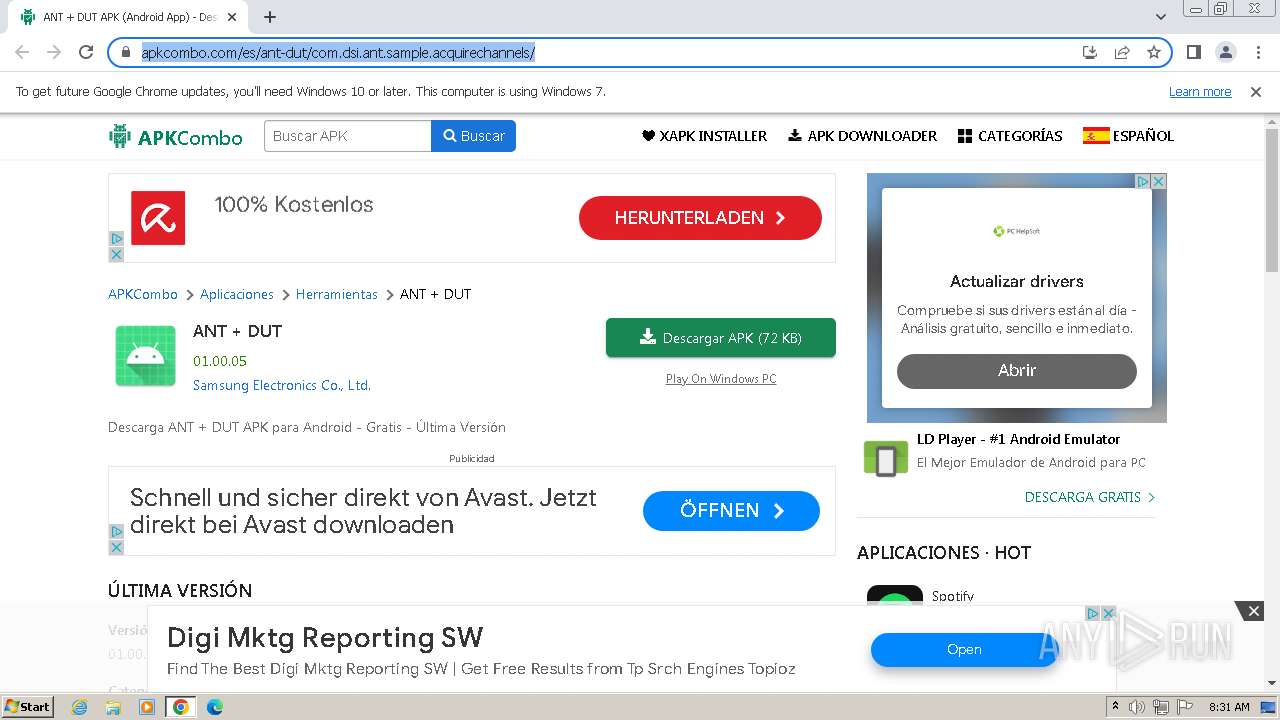
Task: Click Open on bottom banner ad
Action: click(x=964, y=649)
